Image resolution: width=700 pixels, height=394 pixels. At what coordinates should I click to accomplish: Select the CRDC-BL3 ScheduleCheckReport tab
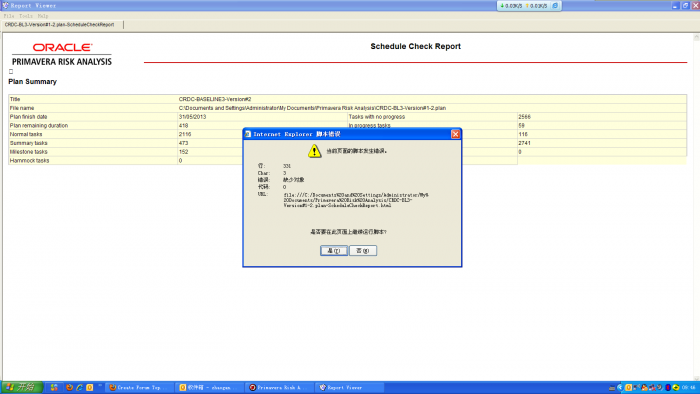(59, 25)
